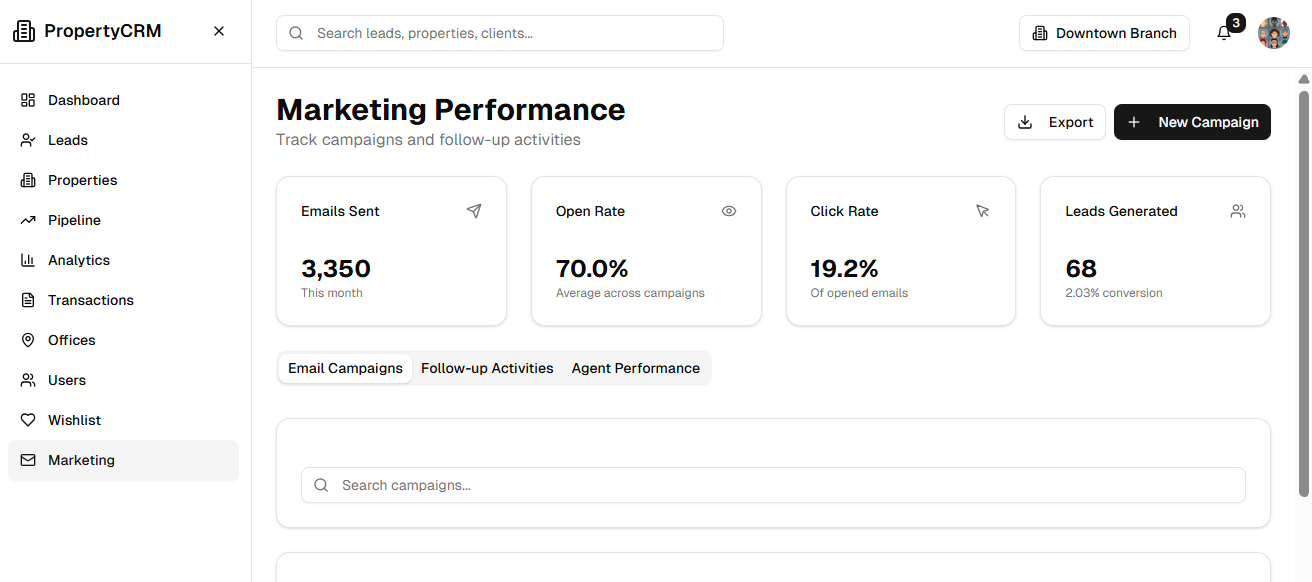Open Pipeline in the sidebar

click(74, 220)
